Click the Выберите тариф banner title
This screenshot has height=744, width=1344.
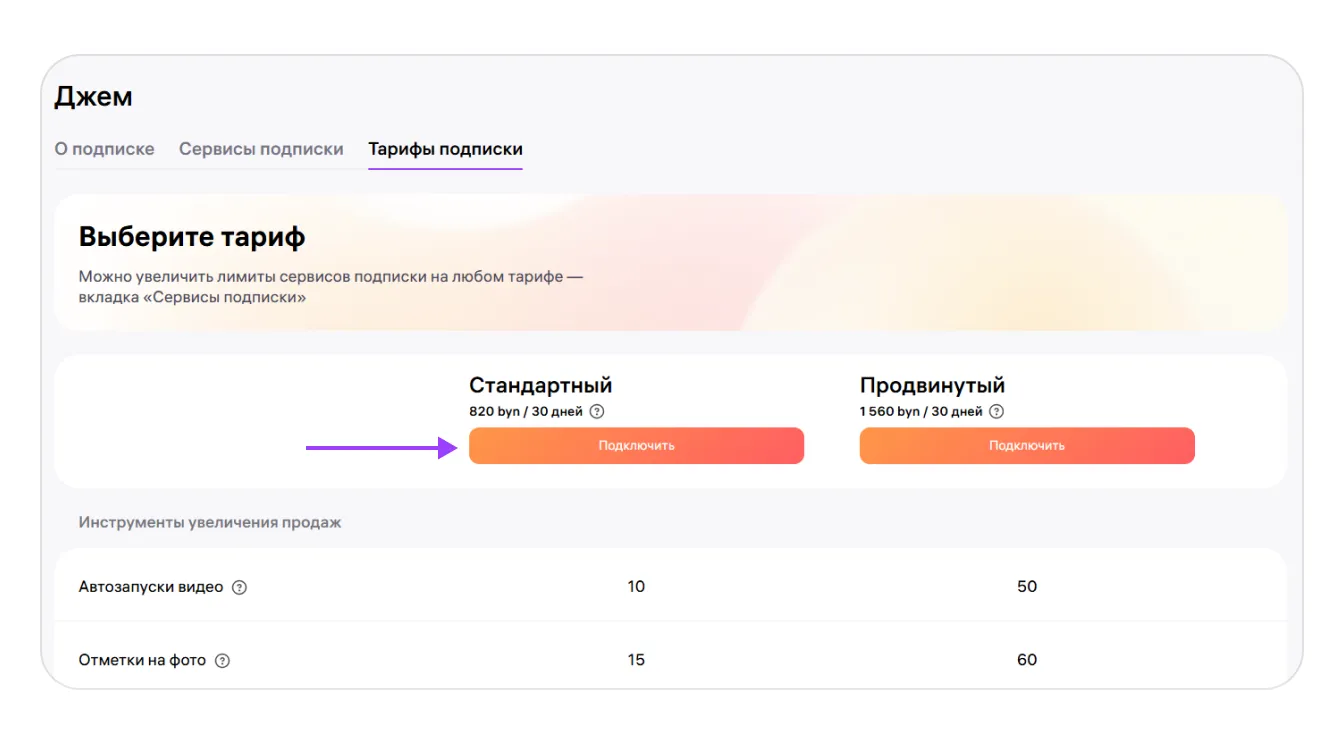coord(192,237)
